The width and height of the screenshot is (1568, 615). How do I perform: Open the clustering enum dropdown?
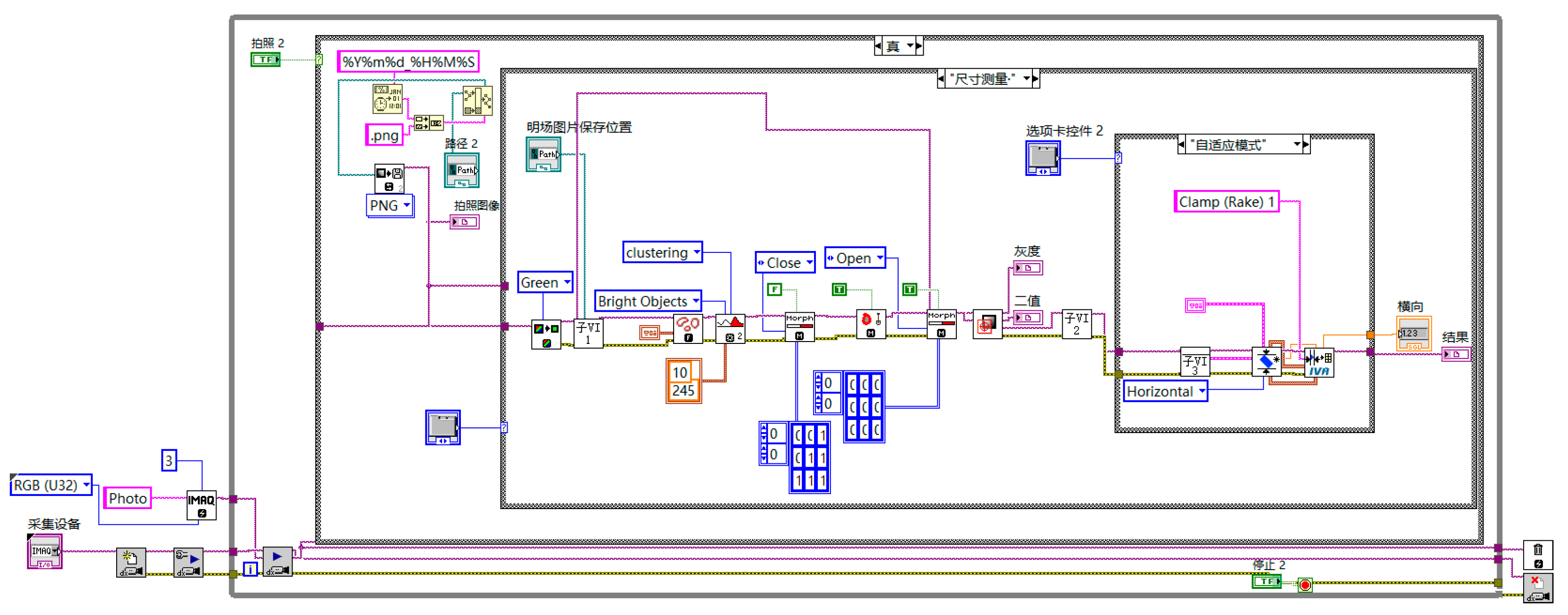click(x=697, y=252)
